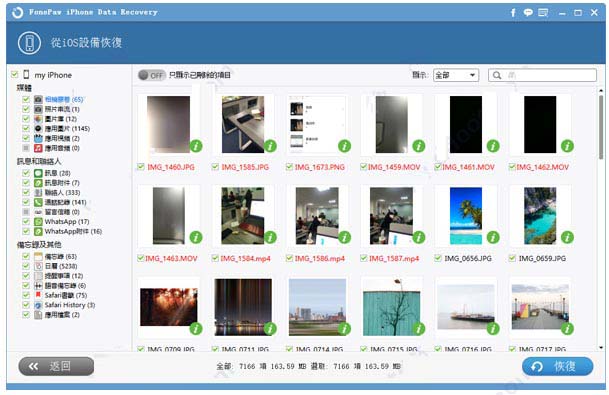This screenshot has height=395, width=609.
Task: Click the green messages icon (28)
Action: (x=38, y=173)
